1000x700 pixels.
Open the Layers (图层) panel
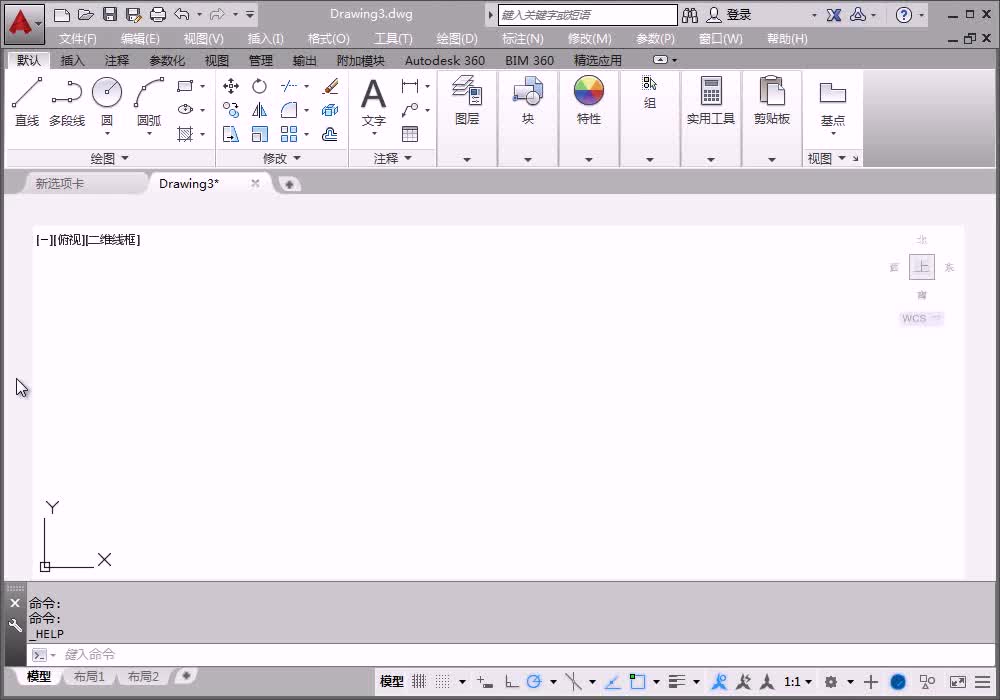467,100
